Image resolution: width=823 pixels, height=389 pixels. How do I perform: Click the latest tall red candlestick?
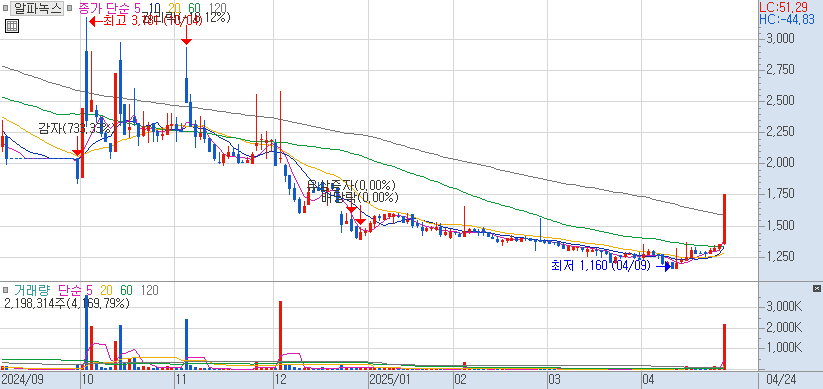(x=724, y=219)
